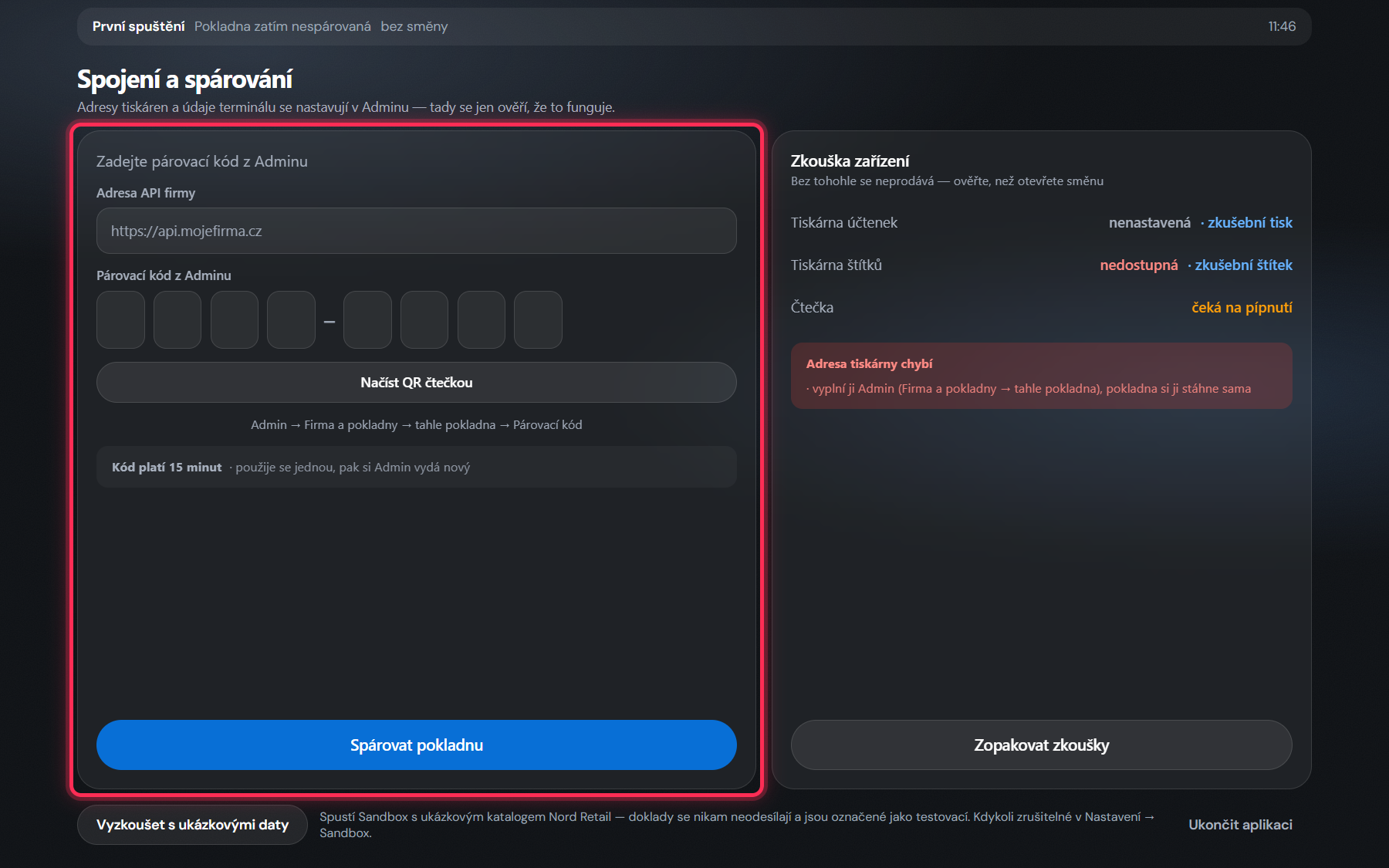Click Zadejte párovací kód z Adminu title
The image size is (1389, 868).
(x=202, y=161)
